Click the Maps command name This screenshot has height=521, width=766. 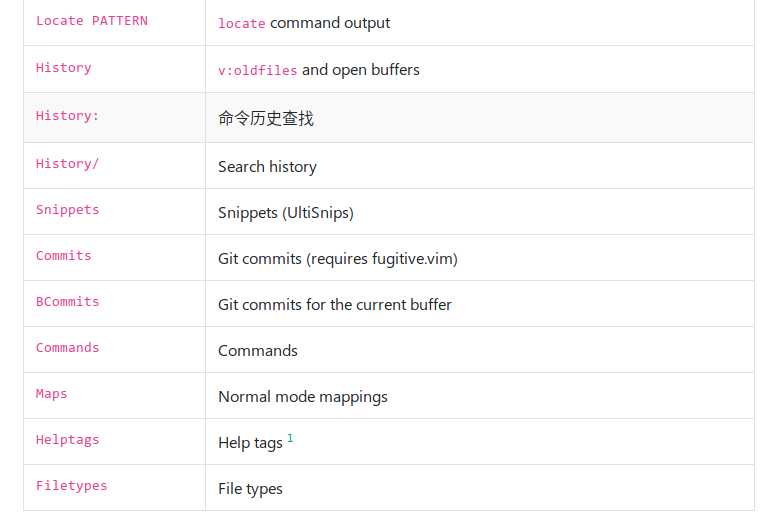click(x=51, y=393)
